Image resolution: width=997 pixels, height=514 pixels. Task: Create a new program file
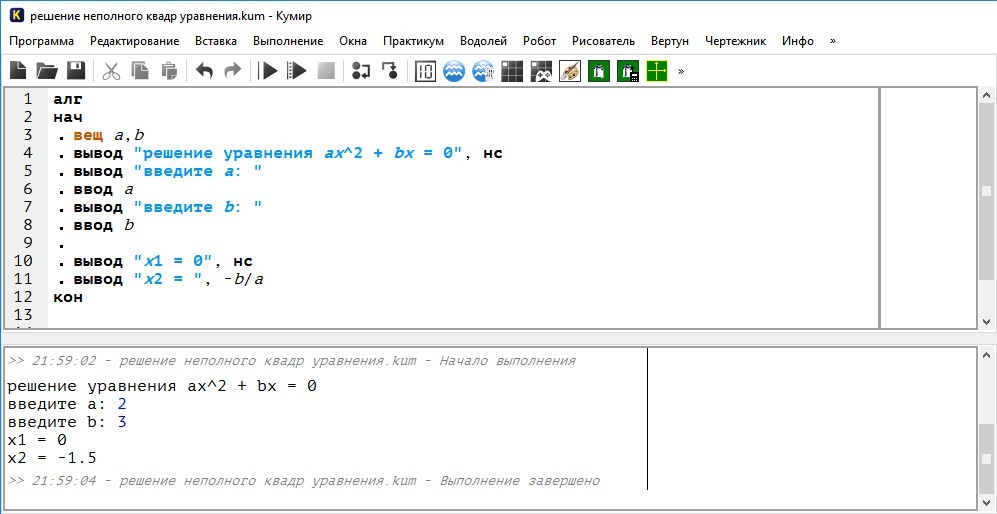[18, 71]
